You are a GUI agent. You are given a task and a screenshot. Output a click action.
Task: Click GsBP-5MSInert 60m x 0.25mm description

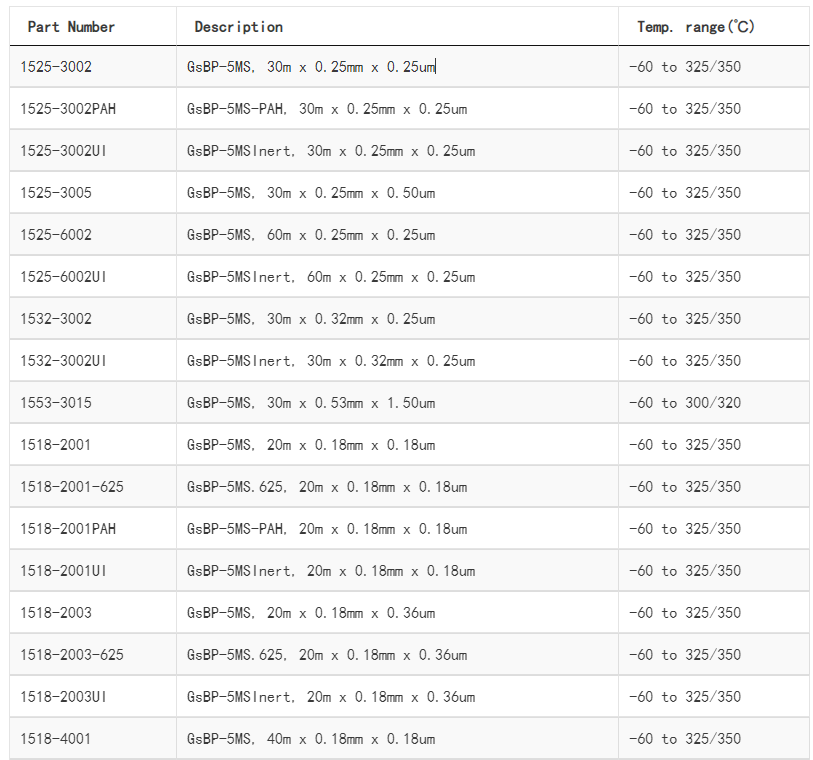(331, 277)
